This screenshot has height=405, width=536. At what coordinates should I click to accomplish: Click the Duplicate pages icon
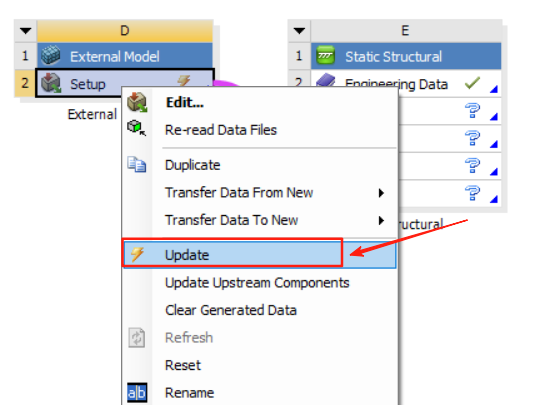(136, 164)
